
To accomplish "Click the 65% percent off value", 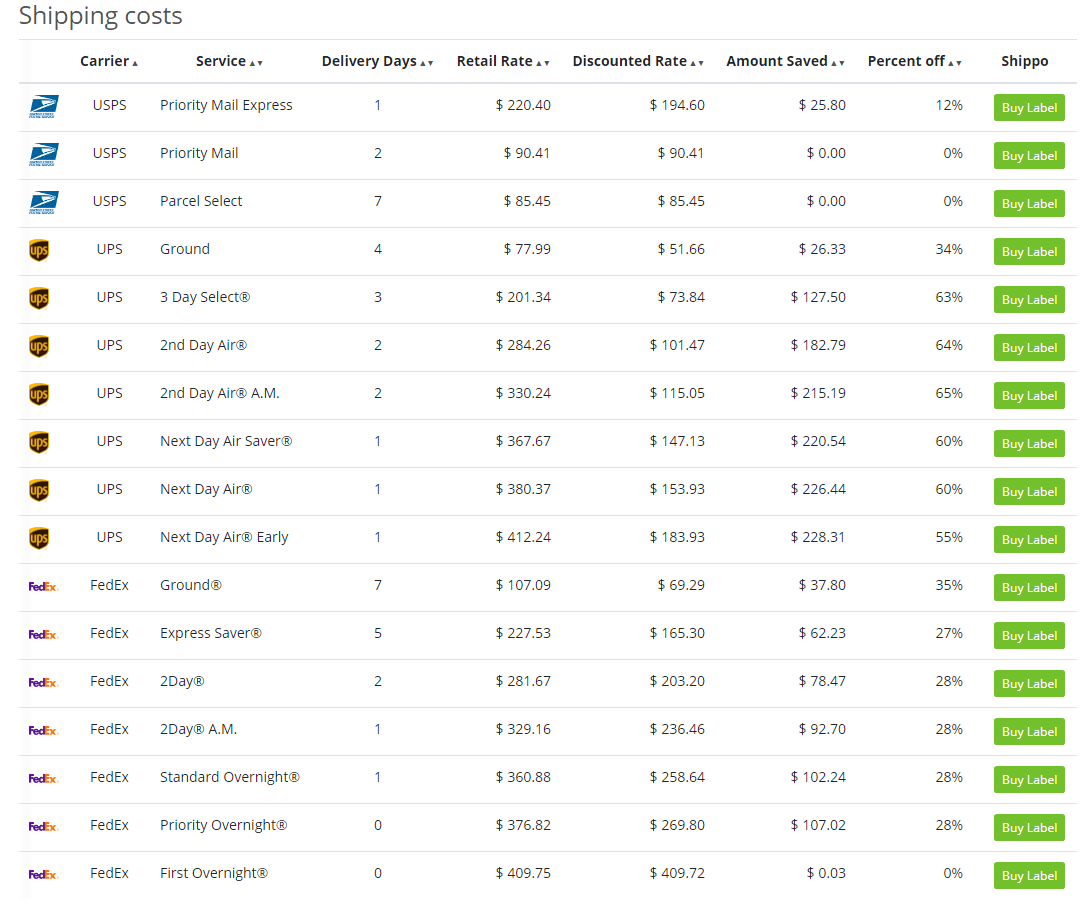I will [949, 393].
